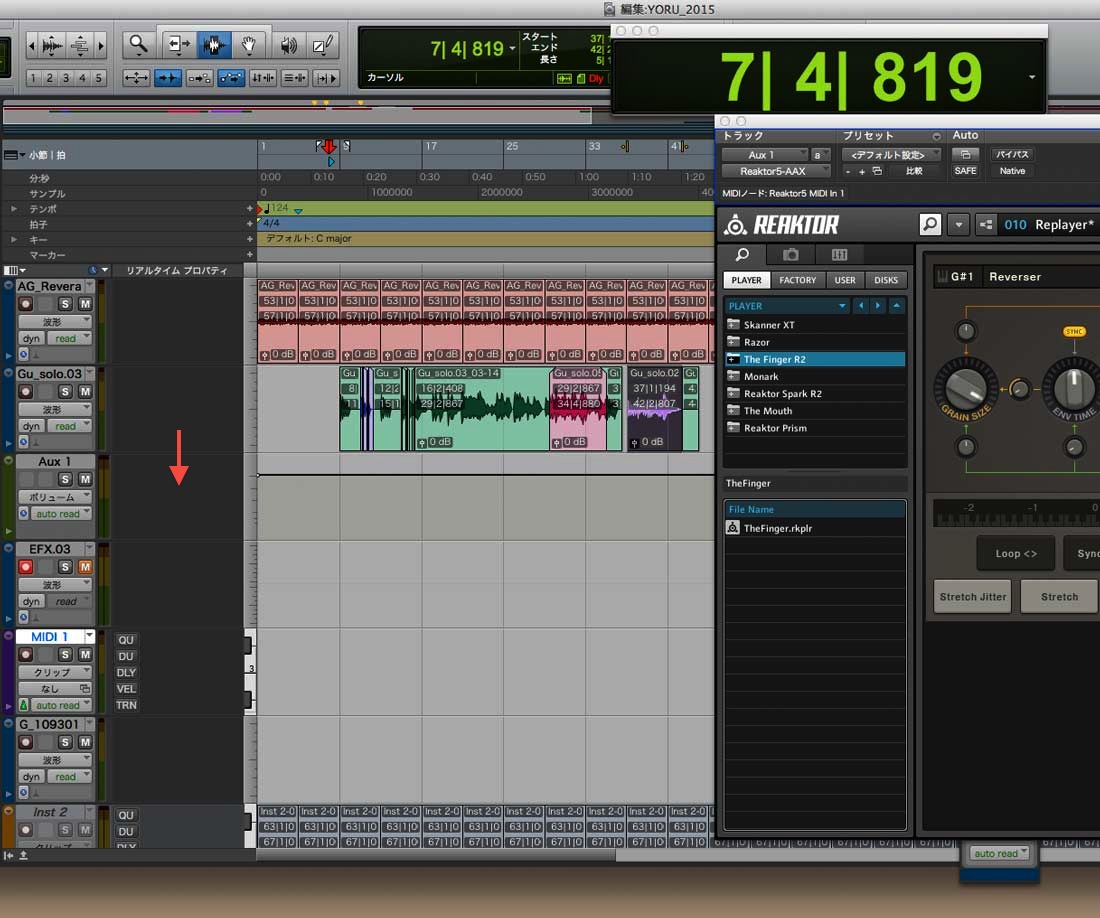Screen dimensions: 1100x918
Task: Open the Reaktor panelsets icon tab
Action: [839, 255]
